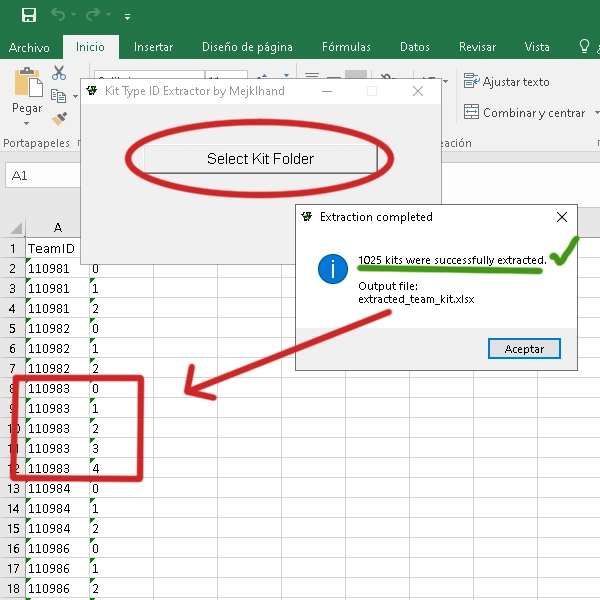Click cell 110986 in row 18

[57, 589]
